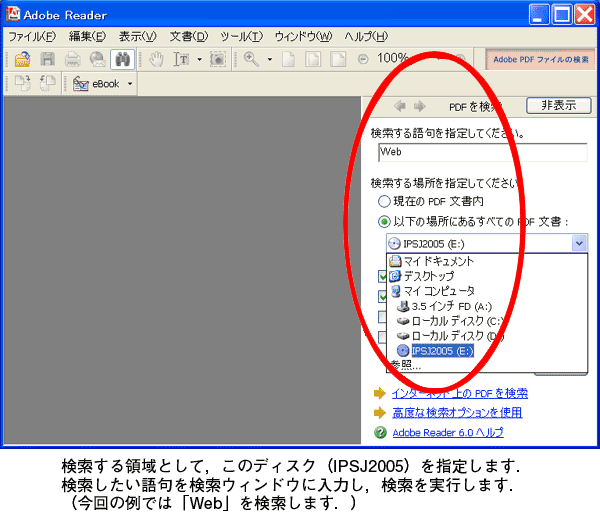The image size is (600, 520).
Task: Click the 非表示 hide button
Action: (x=559, y=105)
